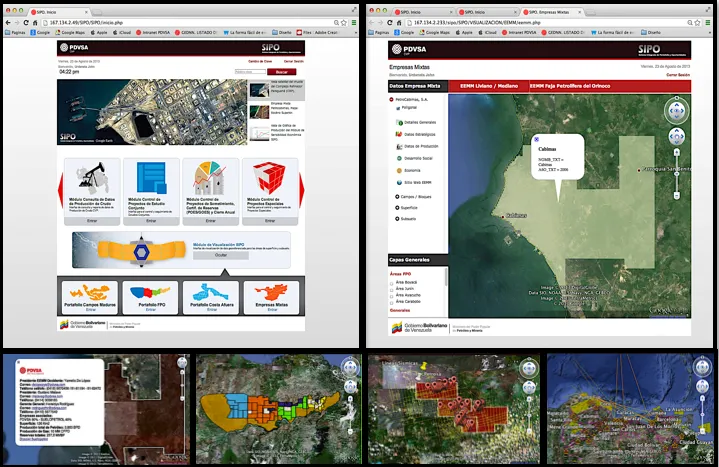
Task: Click the search text field beside Buscar
Action: pyautogui.click(x=250, y=72)
